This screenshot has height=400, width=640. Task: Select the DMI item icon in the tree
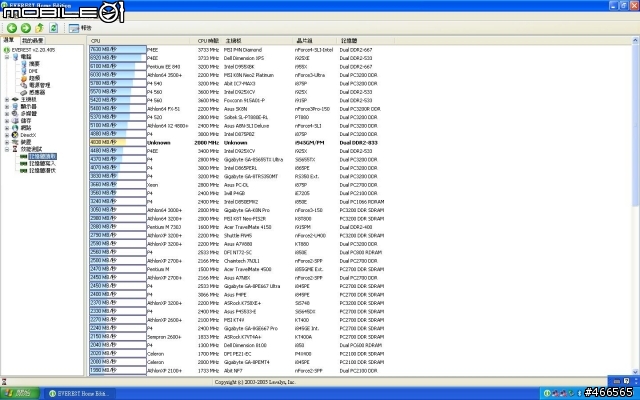pyautogui.click(x=24, y=71)
